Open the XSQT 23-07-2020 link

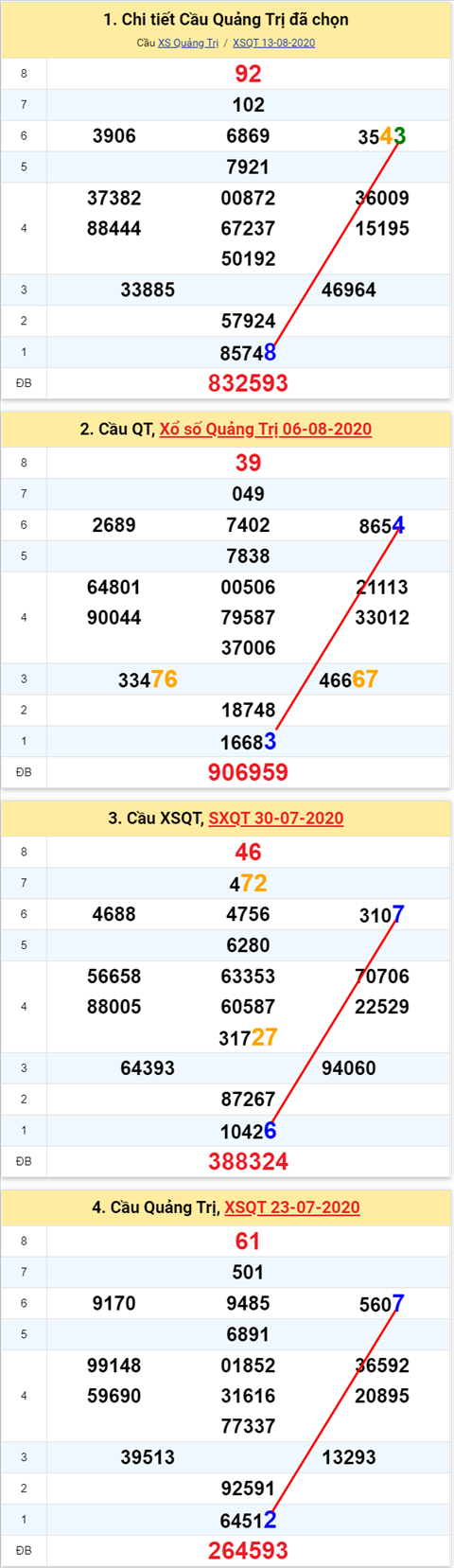tap(292, 1207)
